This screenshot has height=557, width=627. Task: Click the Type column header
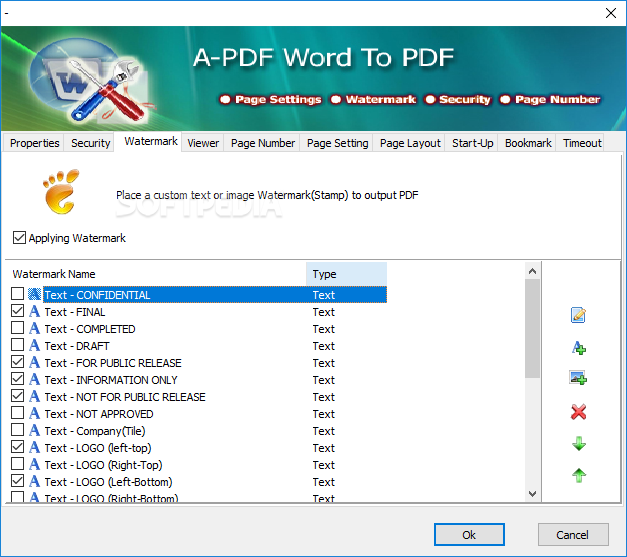coord(346,274)
